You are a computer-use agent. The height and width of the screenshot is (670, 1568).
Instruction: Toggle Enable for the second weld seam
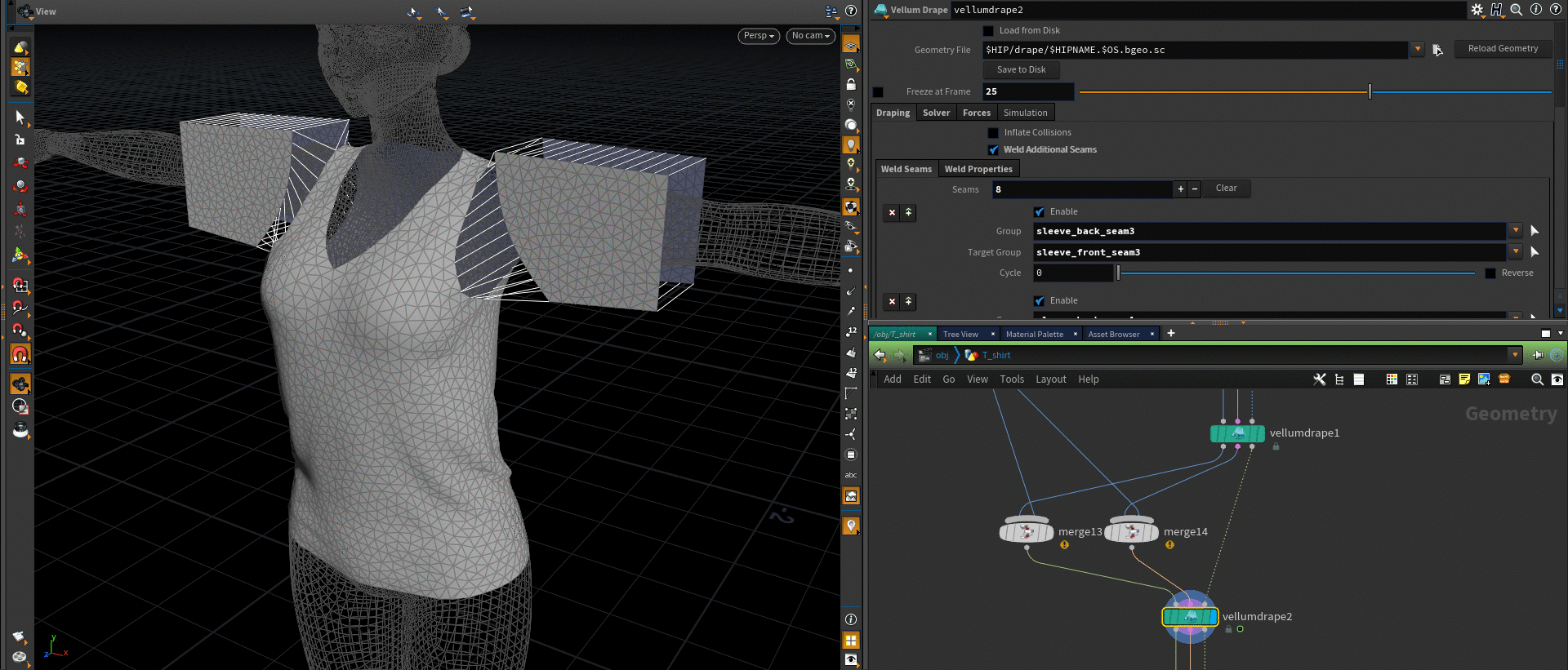coord(1039,301)
